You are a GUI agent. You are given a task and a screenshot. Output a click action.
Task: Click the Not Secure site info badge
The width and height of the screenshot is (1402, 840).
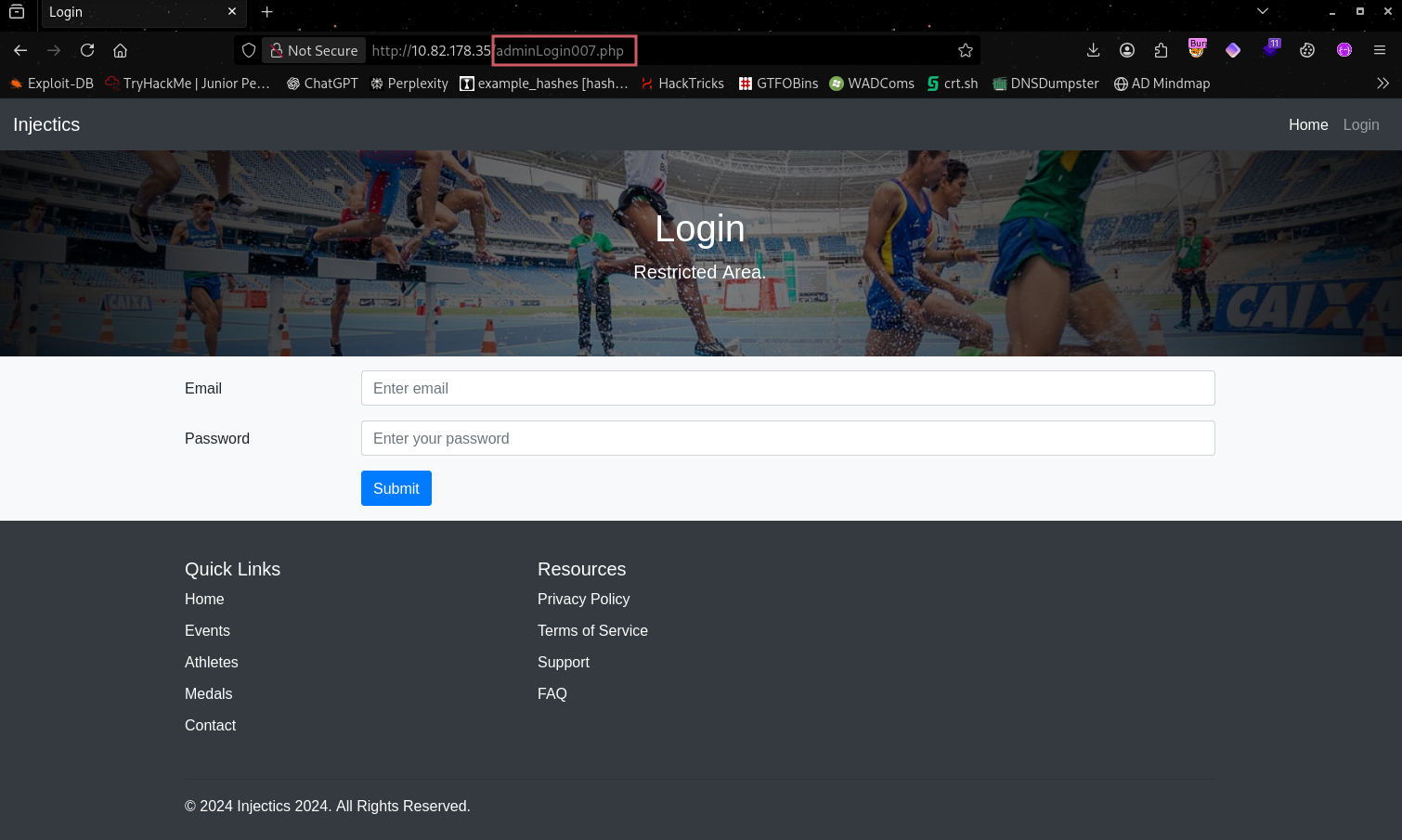click(314, 50)
